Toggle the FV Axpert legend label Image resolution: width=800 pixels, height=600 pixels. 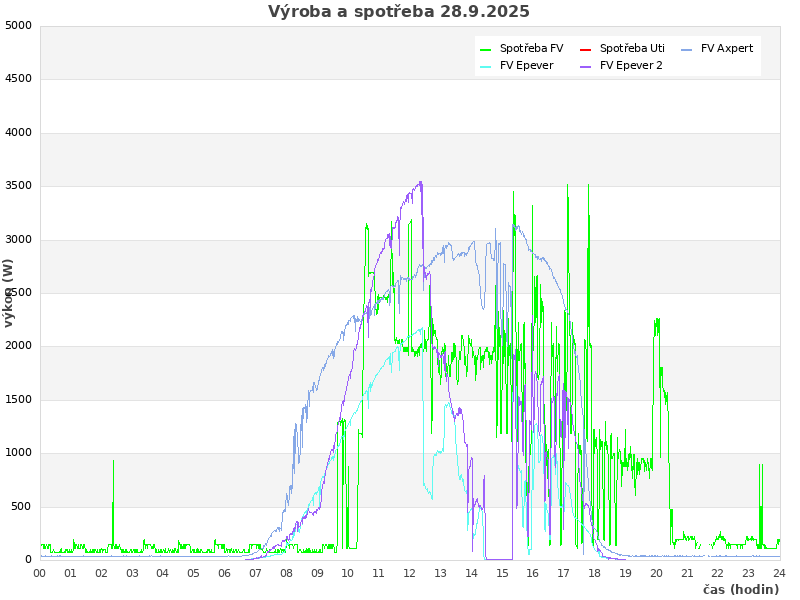(727, 48)
